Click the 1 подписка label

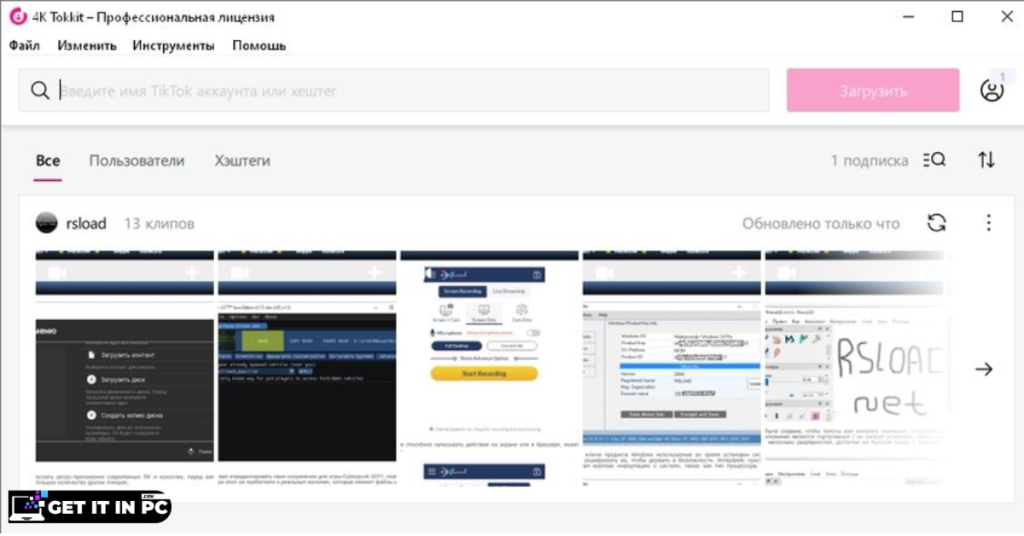coord(869,161)
